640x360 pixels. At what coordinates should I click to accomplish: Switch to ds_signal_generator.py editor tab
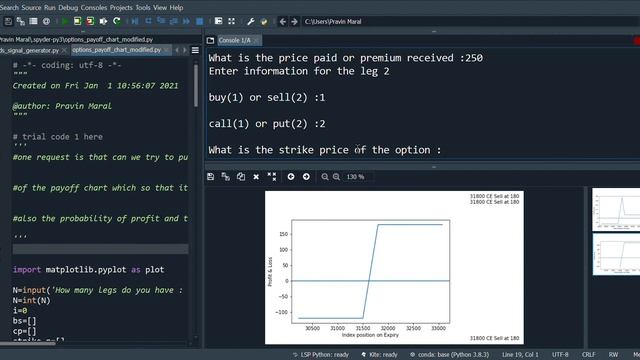pyautogui.click(x=29, y=50)
